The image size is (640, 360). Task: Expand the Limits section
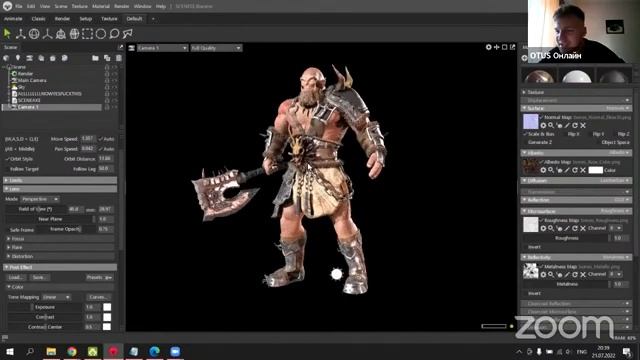60,180
